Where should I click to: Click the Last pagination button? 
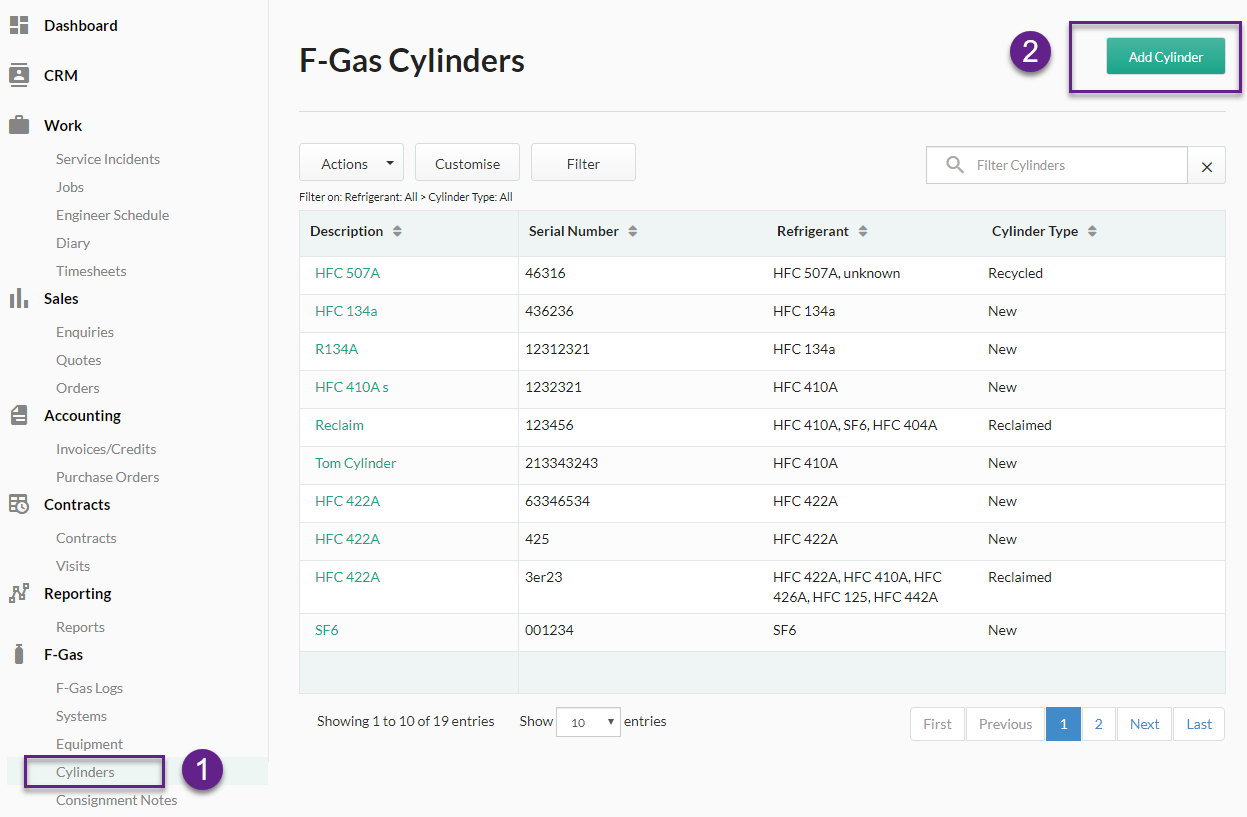pos(1199,724)
